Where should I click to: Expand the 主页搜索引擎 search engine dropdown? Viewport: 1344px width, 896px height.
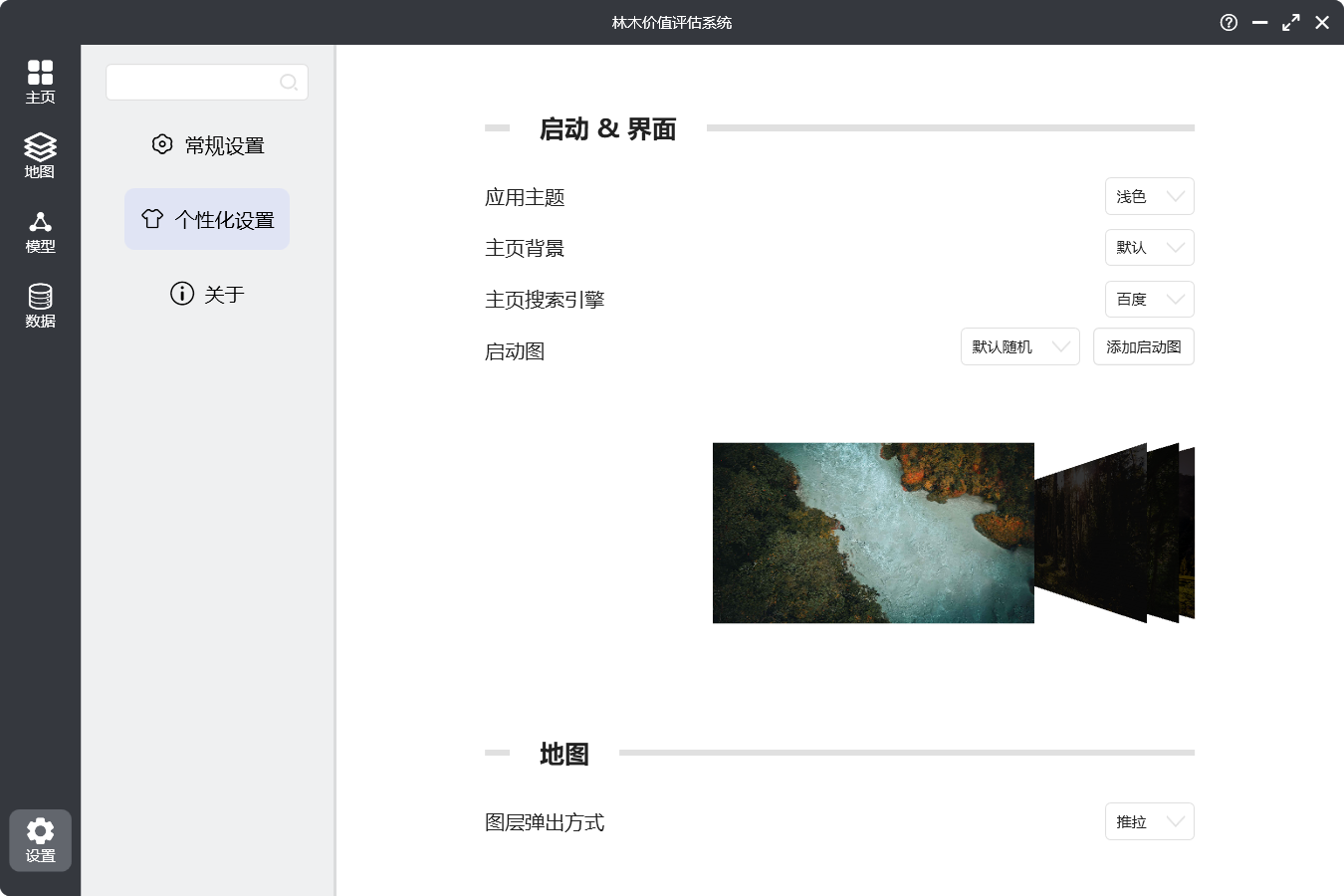(1149, 299)
